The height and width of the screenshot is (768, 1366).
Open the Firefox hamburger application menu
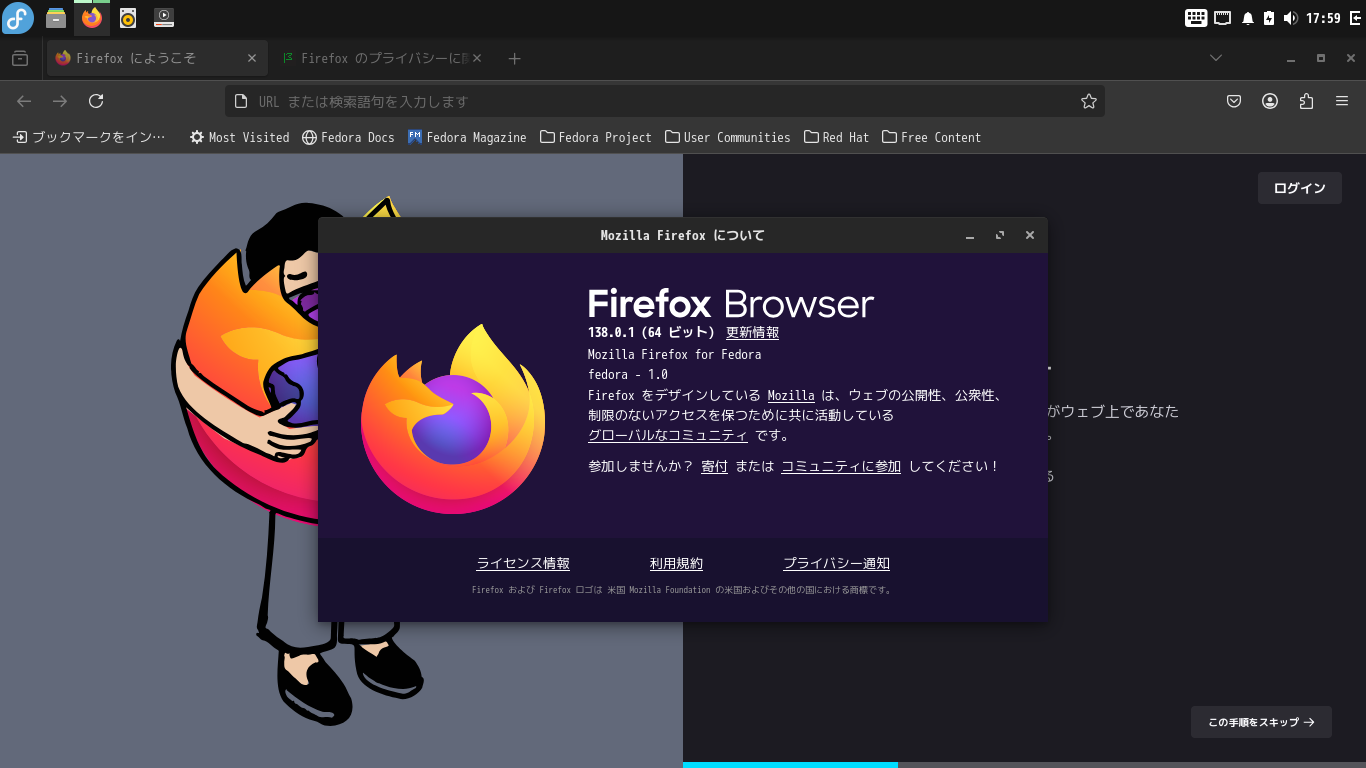(x=1342, y=101)
